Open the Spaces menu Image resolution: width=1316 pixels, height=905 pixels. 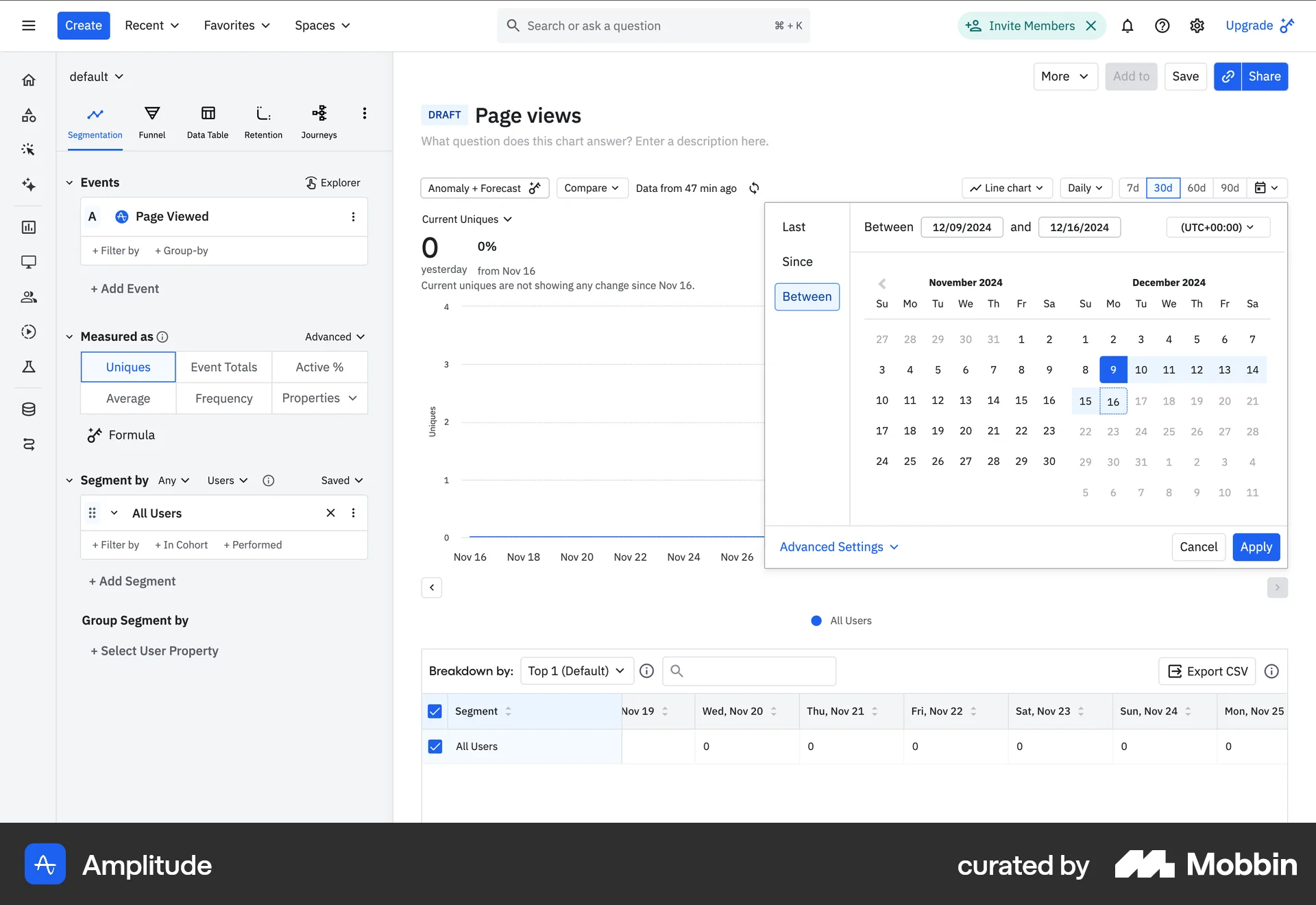(x=321, y=25)
